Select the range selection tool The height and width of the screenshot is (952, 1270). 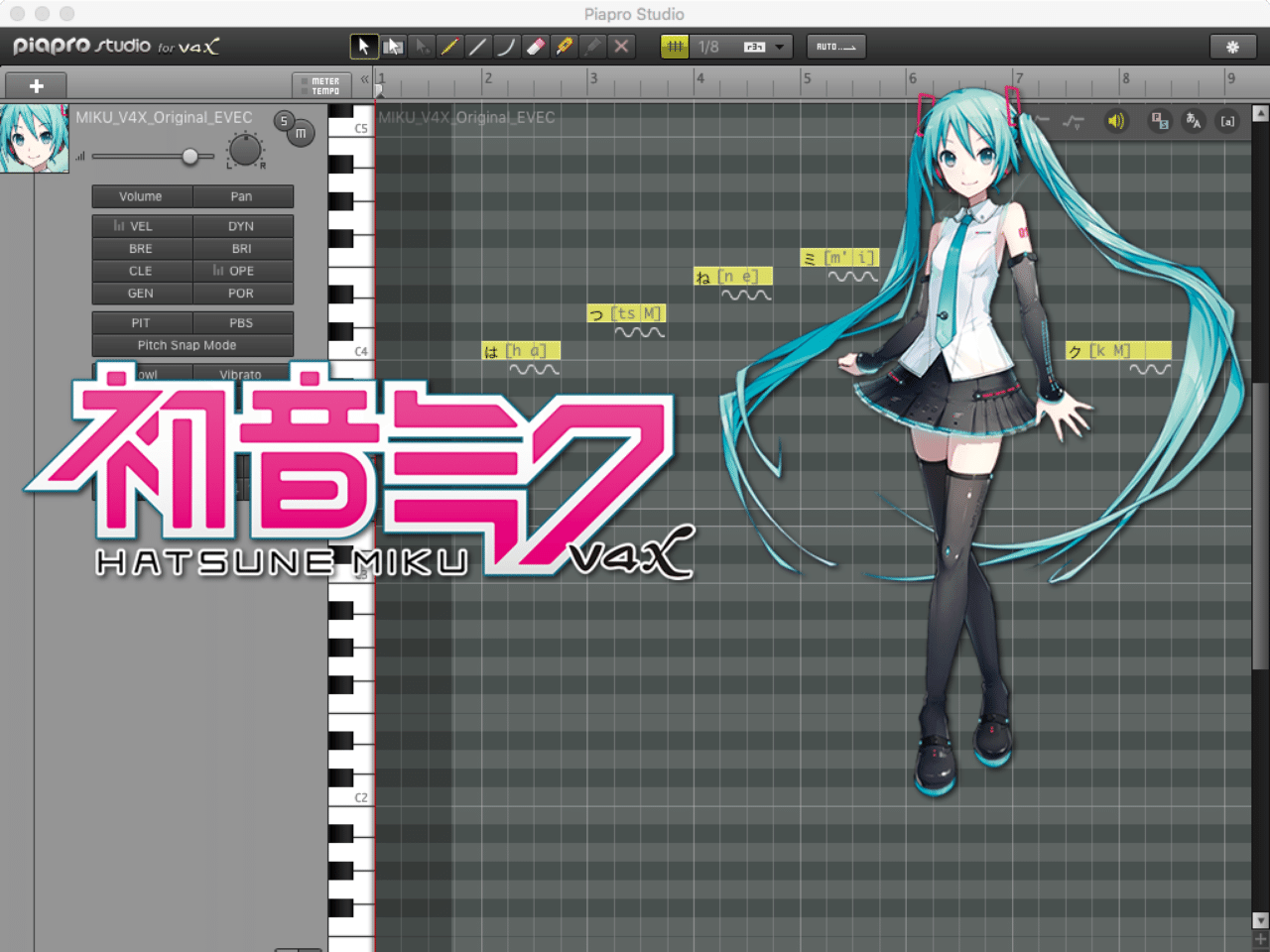(393, 47)
